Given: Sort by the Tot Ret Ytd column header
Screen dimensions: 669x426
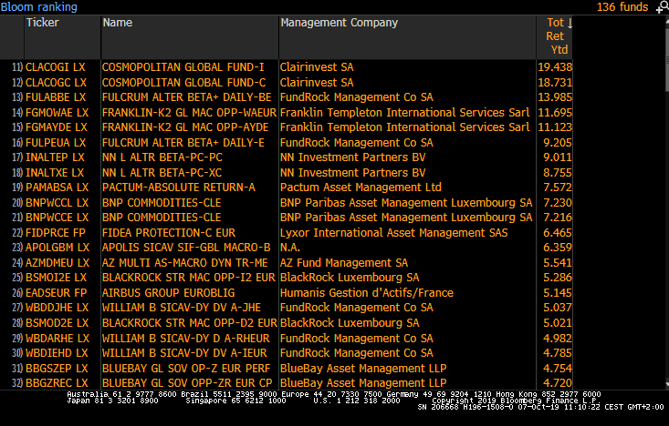Looking at the screenshot, I should coord(559,36).
